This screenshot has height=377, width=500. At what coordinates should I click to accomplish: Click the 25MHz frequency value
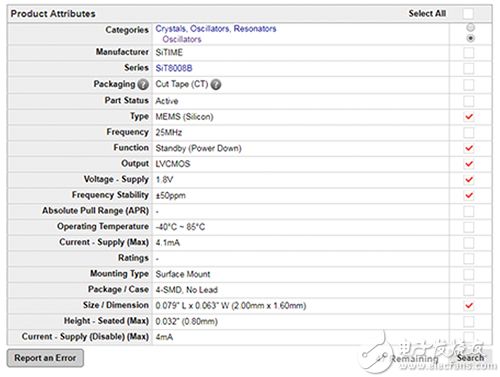(169, 133)
